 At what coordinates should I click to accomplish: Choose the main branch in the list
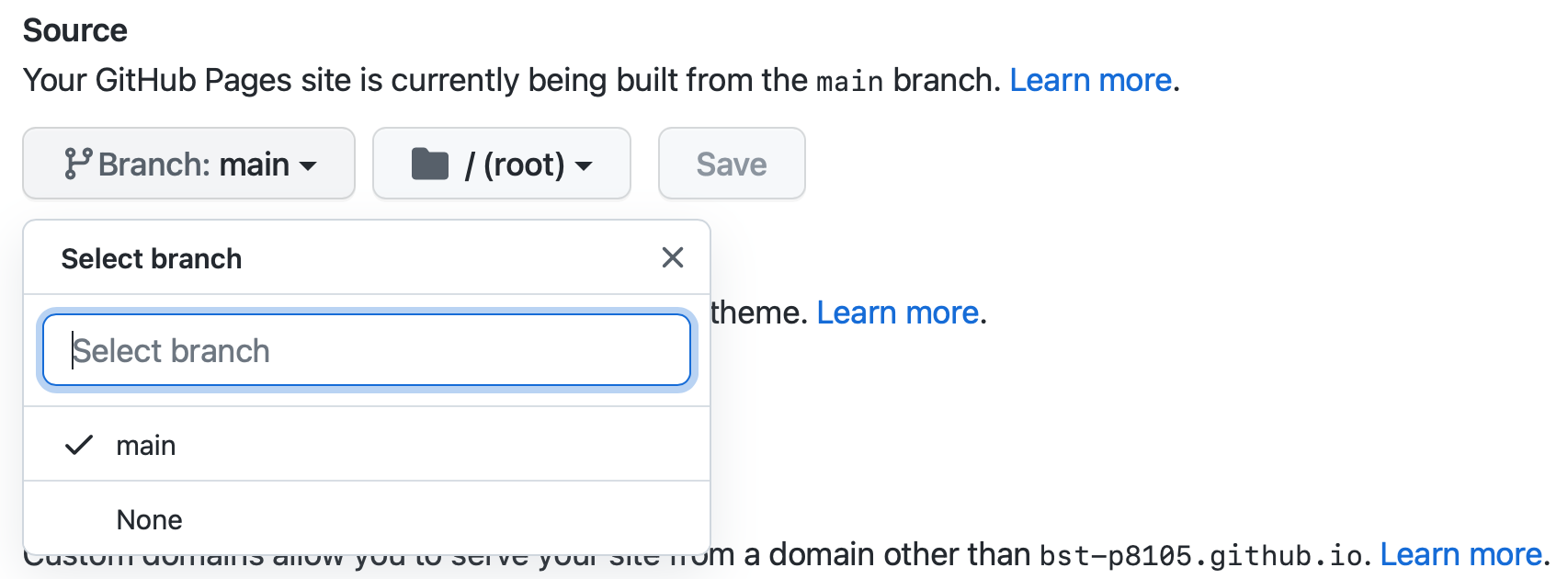146,446
